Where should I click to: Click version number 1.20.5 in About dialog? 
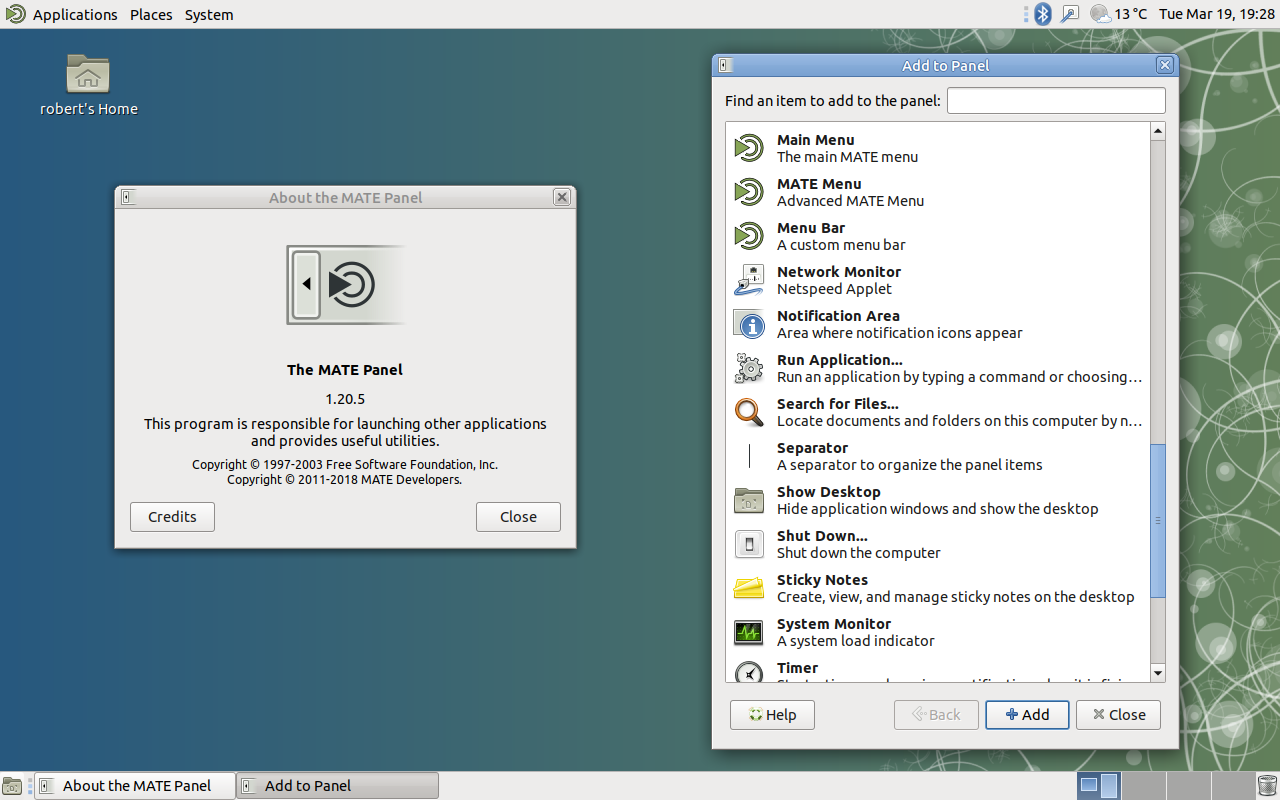tap(345, 399)
